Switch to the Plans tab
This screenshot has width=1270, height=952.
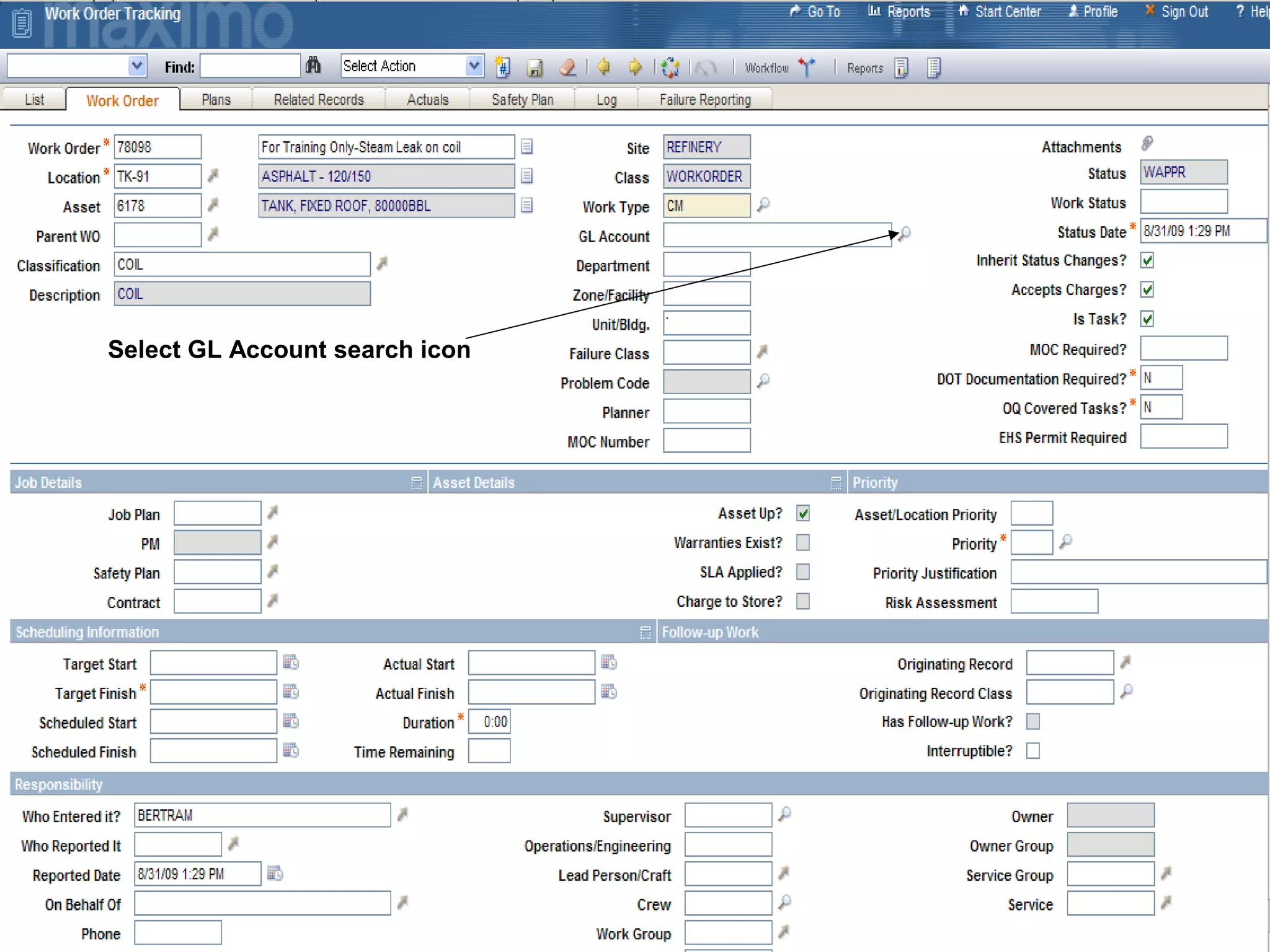point(216,100)
